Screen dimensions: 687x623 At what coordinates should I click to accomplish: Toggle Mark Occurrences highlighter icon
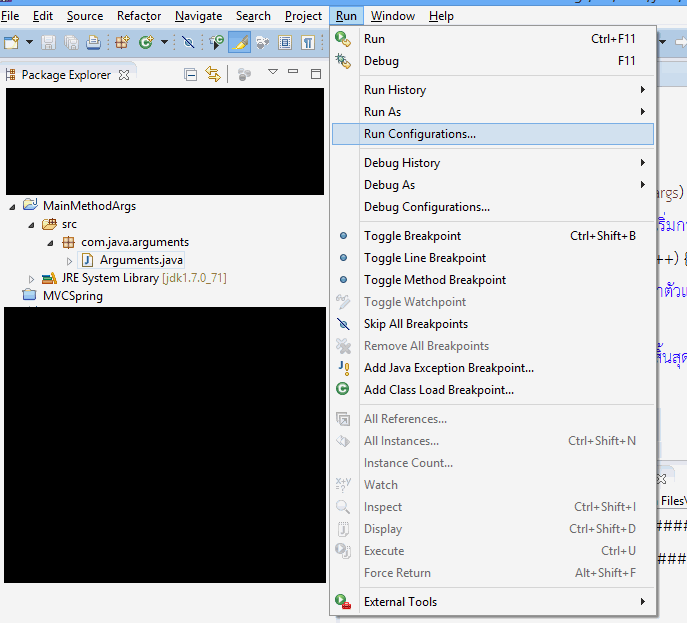click(x=240, y=42)
